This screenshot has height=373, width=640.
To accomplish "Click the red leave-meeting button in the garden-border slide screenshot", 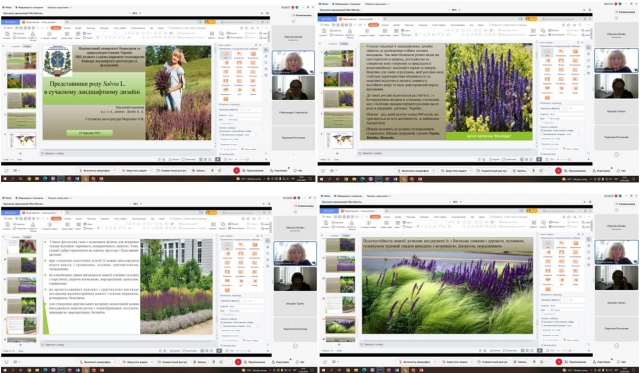I will point(238,362).
